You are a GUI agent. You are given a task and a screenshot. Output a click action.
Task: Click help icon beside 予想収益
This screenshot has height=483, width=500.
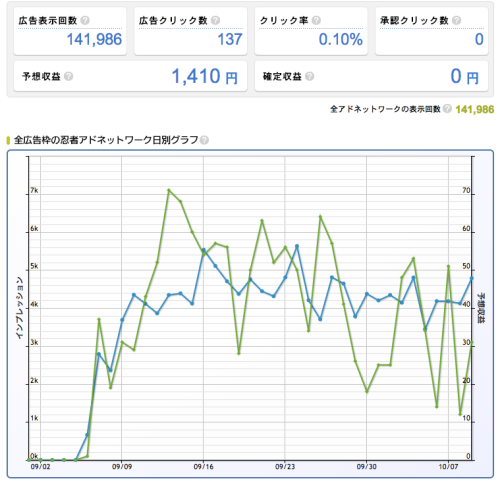pos(69,76)
